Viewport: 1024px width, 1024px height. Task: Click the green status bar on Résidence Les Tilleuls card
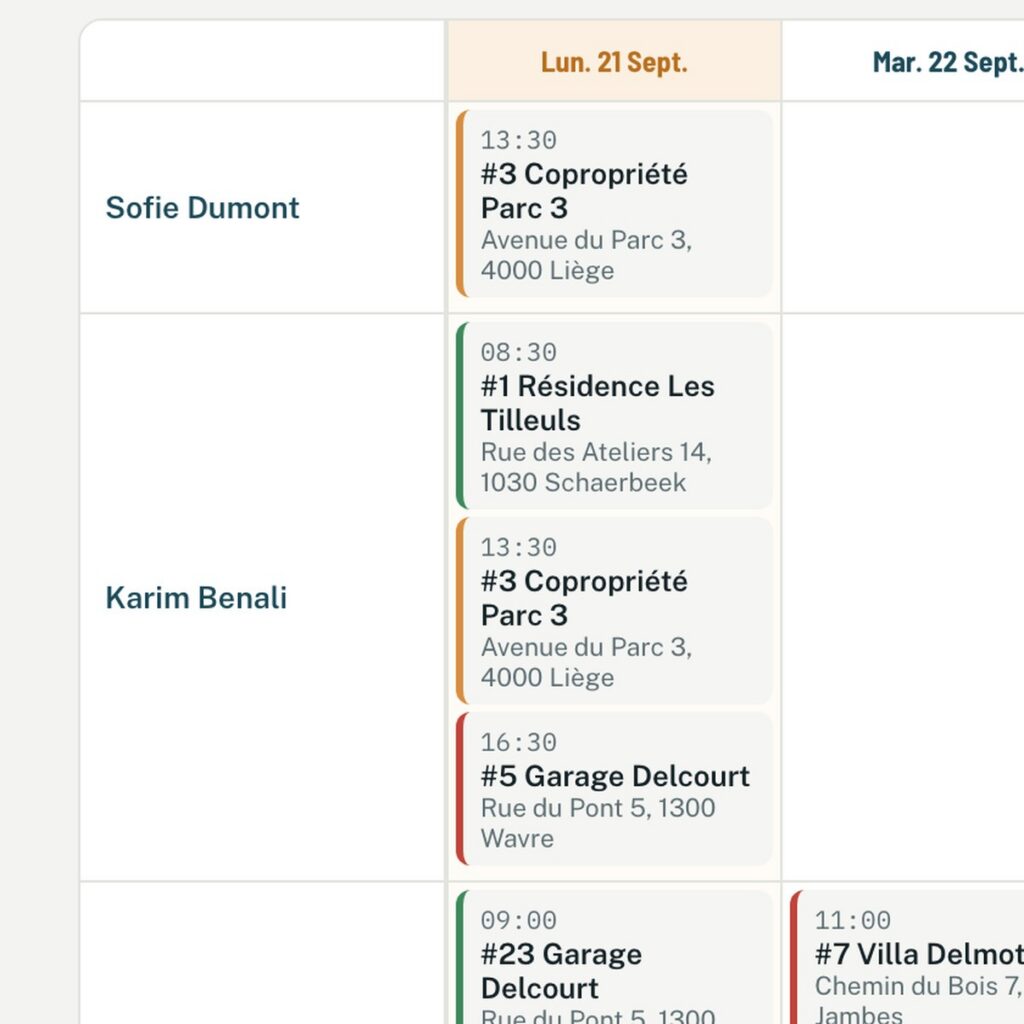coord(461,415)
